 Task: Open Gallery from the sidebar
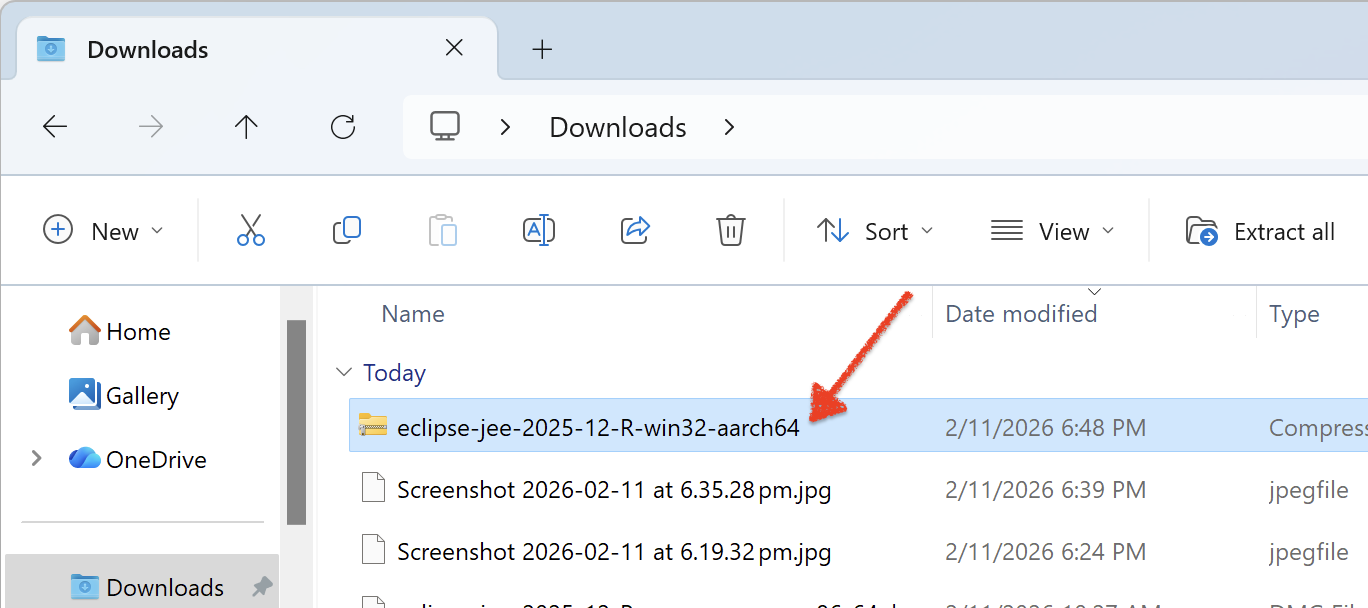point(140,395)
